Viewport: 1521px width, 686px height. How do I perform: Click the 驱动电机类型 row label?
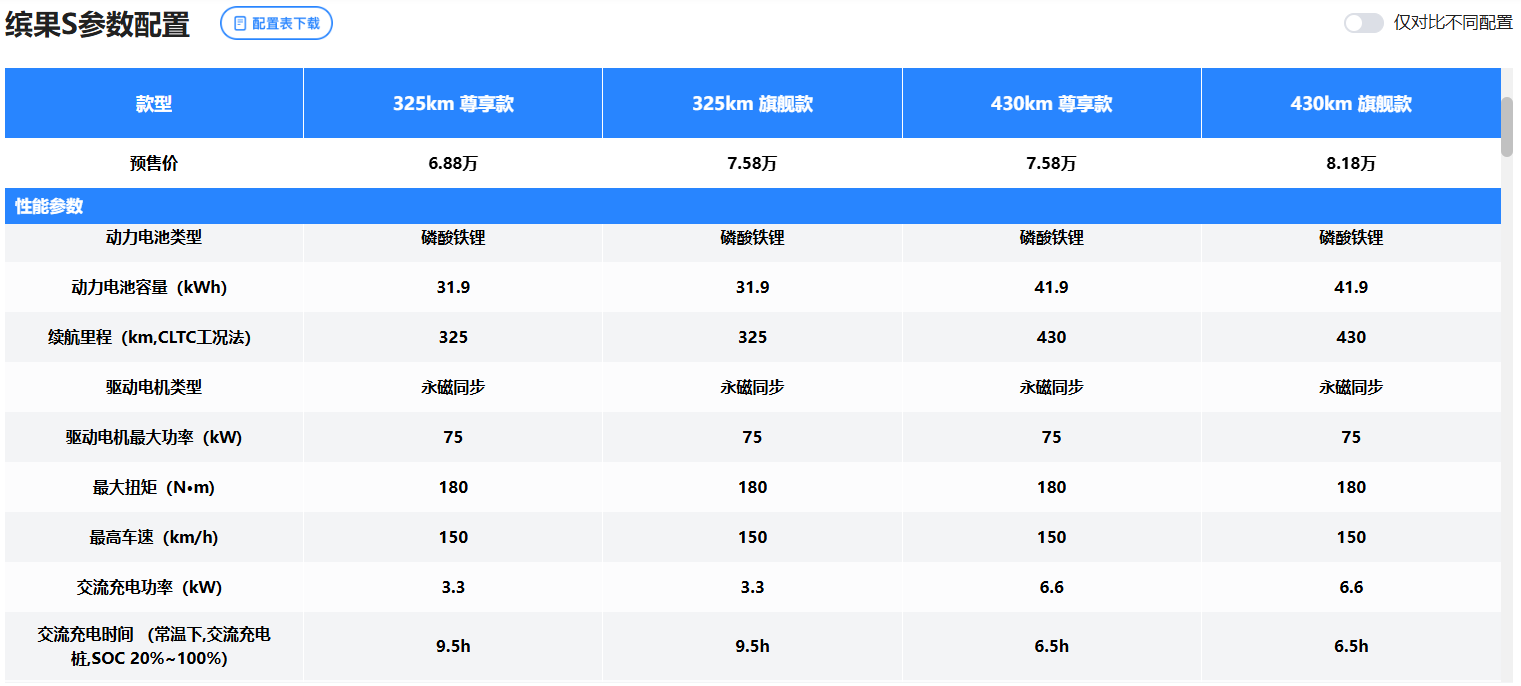coord(154,387)
